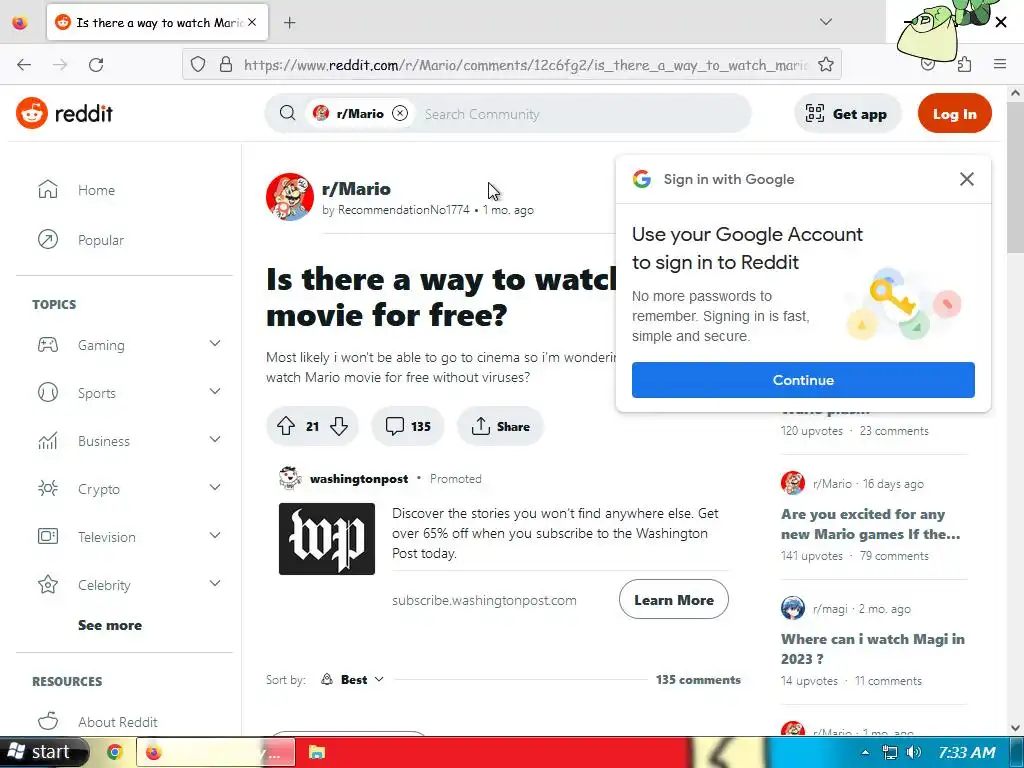Open 'Where can i watch Magi in 2023' post

click(872, 648)
